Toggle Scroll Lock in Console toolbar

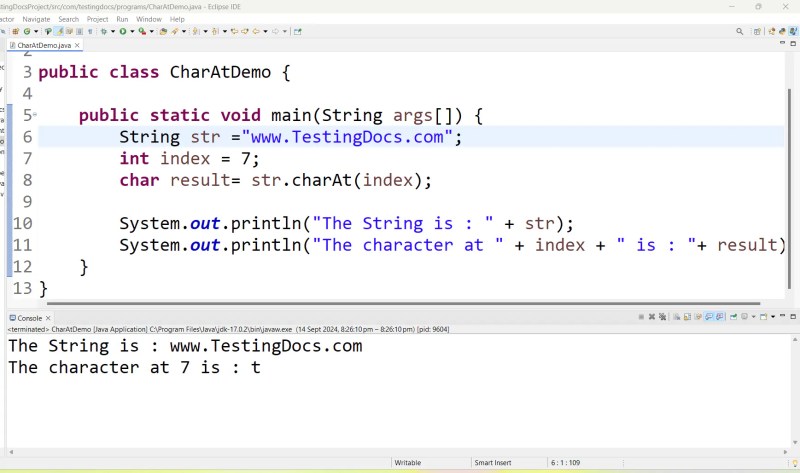[x=687, y=317]
